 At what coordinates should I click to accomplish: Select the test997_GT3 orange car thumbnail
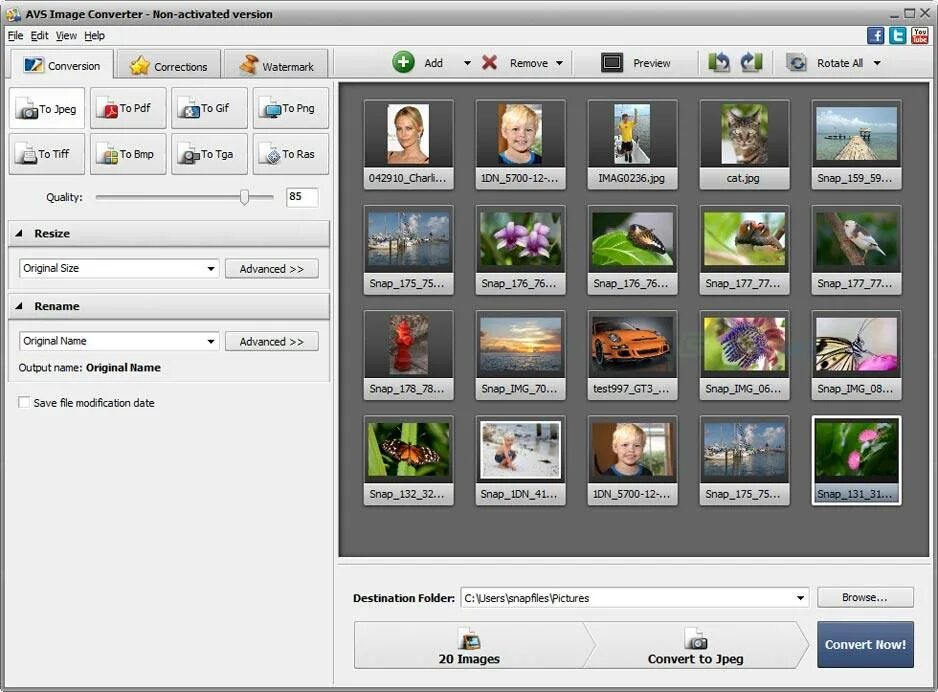pos(632,355)
